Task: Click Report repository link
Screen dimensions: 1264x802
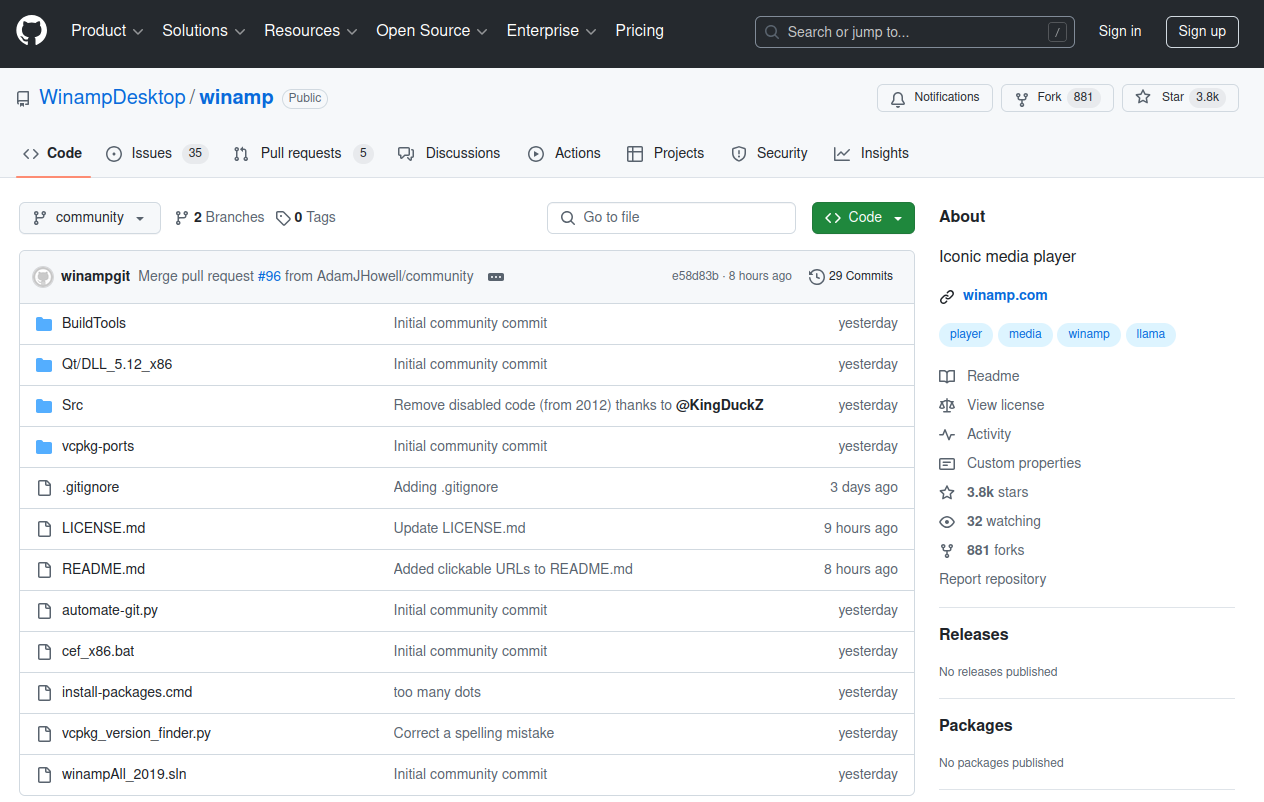Action: [x=992, y=580]
